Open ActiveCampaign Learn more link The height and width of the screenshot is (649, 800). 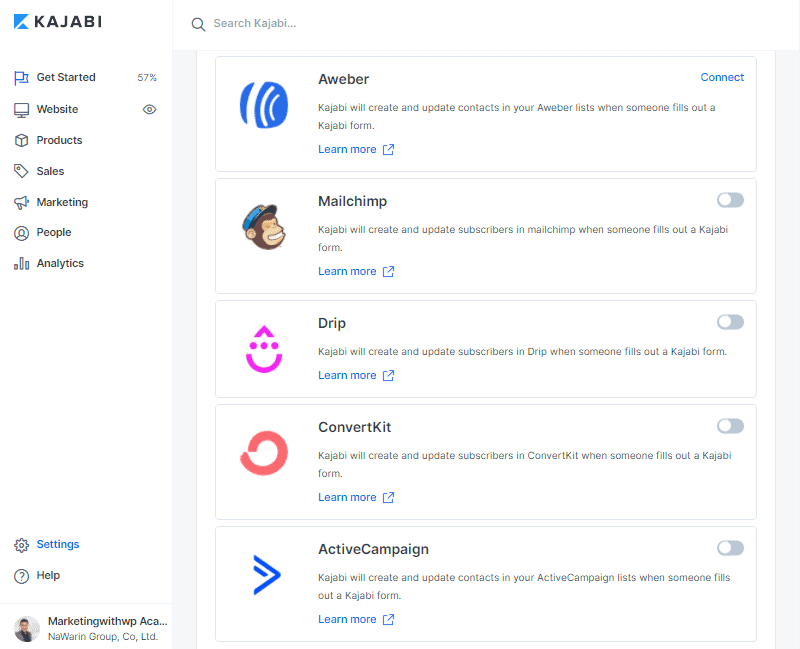[x=347, y=619]
